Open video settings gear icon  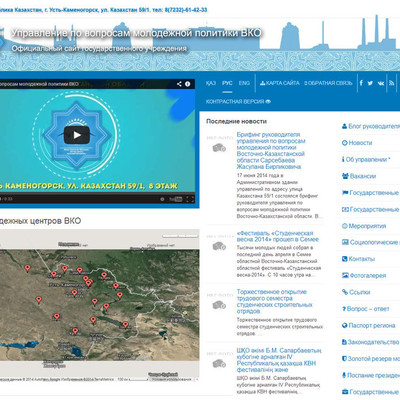tap(162, 199)
